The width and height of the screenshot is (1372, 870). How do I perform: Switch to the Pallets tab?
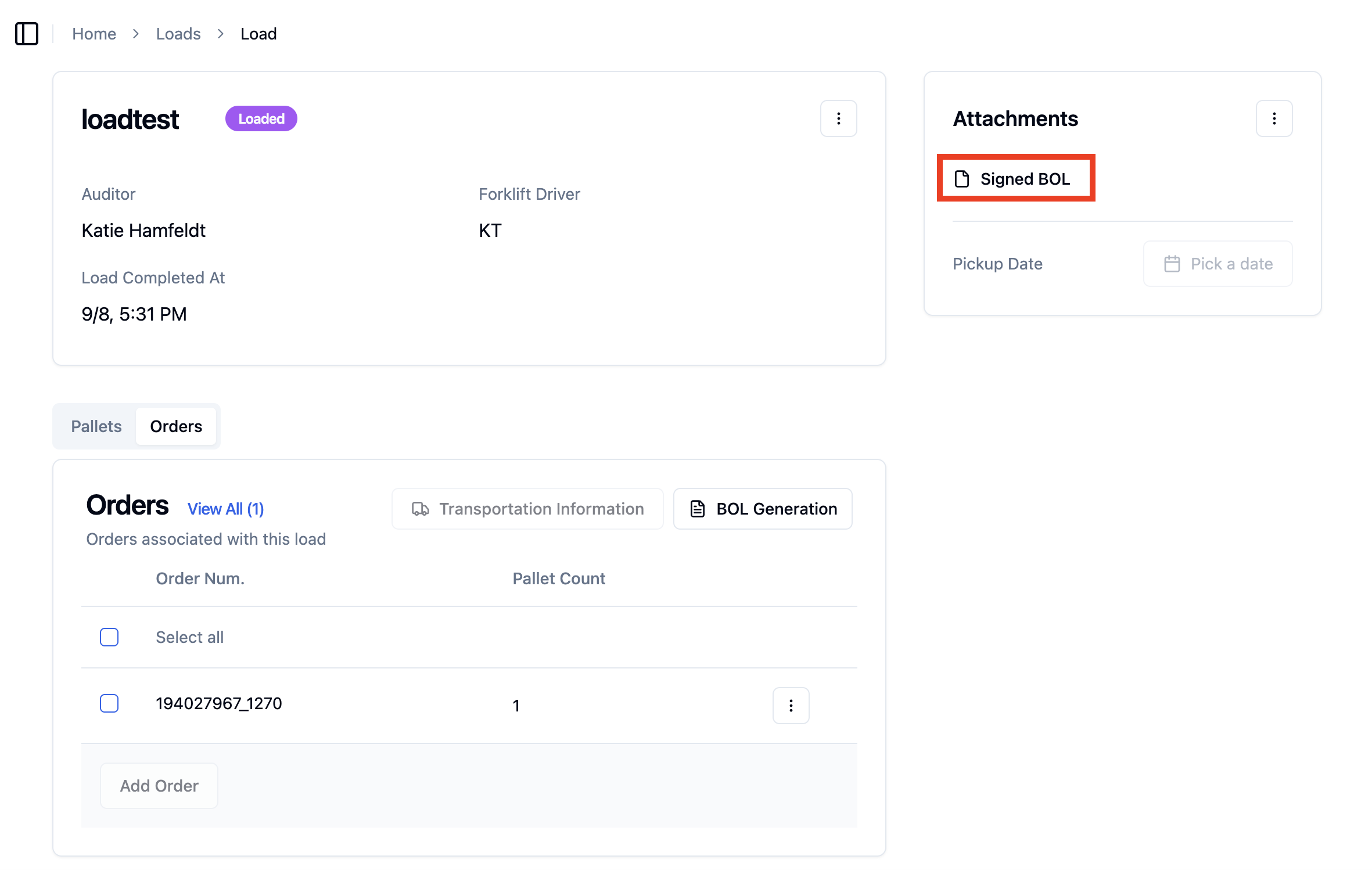click(x=96, y=426)
